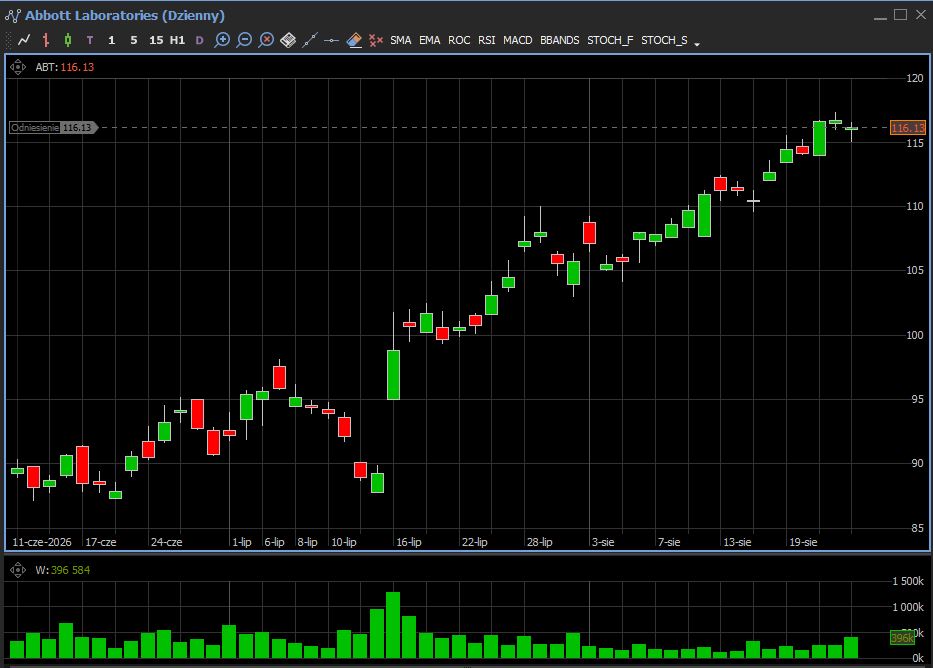Select the horizontal line drawing tool
Viewport: 933px width, 668px height.
coord(331,40)
